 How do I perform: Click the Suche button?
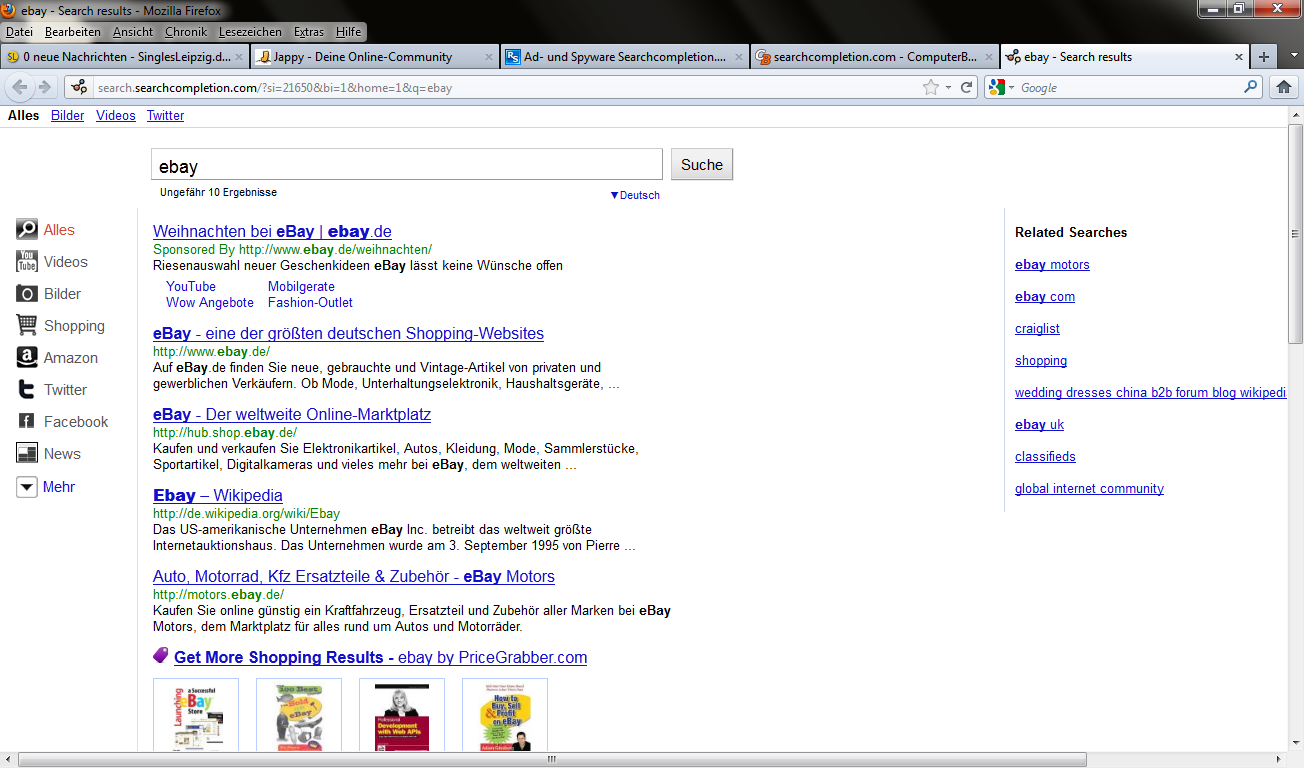702,165
